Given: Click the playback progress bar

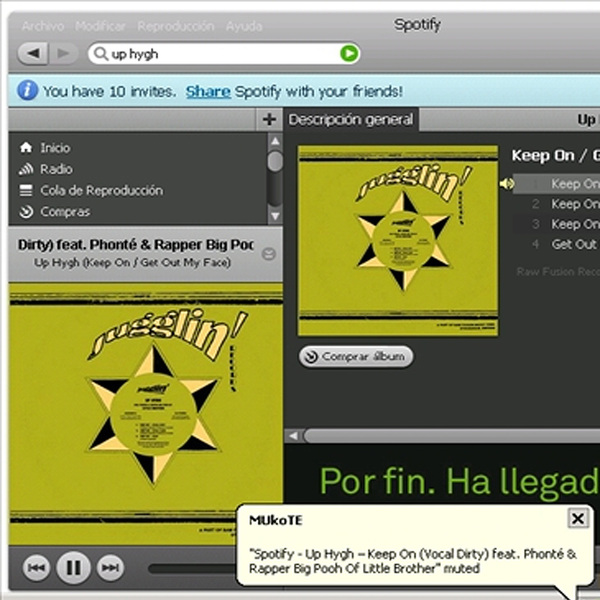Looking at the screenshot, I should (191, 569).
